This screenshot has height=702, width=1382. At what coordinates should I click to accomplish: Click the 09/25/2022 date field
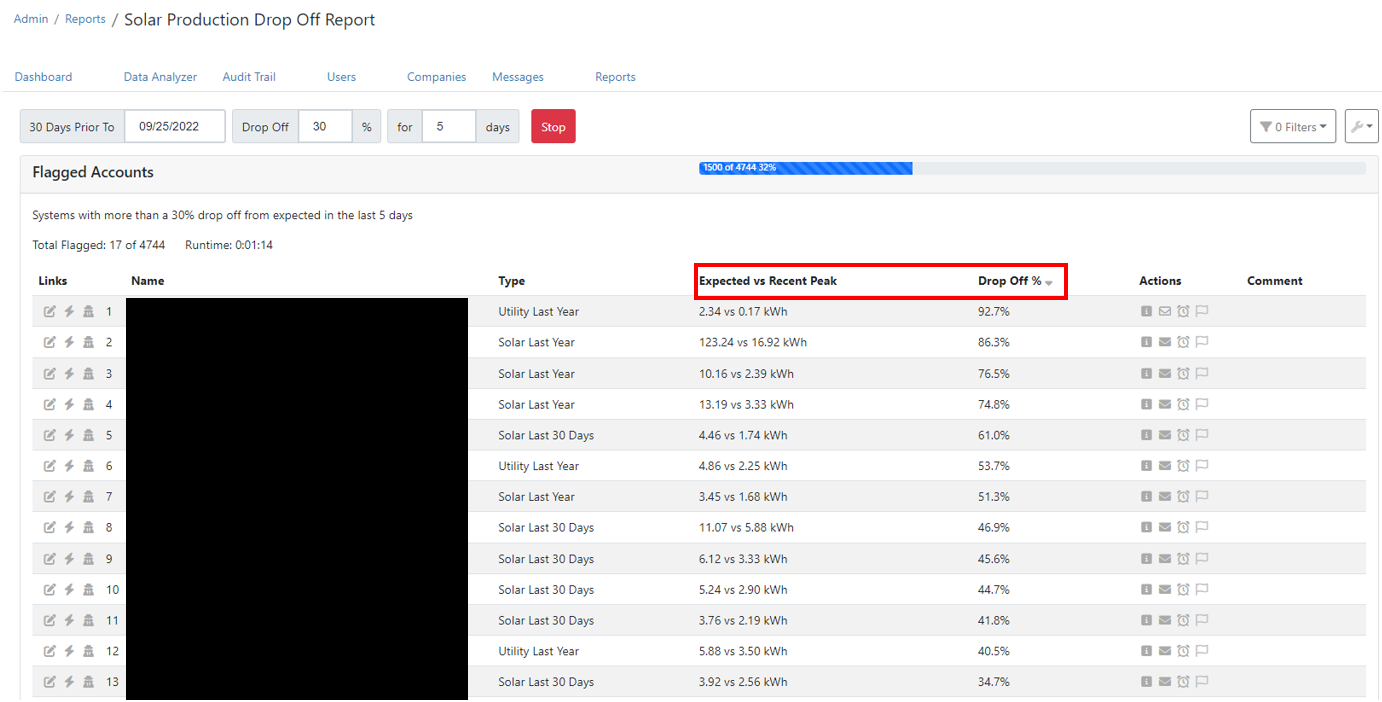coord(175,127)
